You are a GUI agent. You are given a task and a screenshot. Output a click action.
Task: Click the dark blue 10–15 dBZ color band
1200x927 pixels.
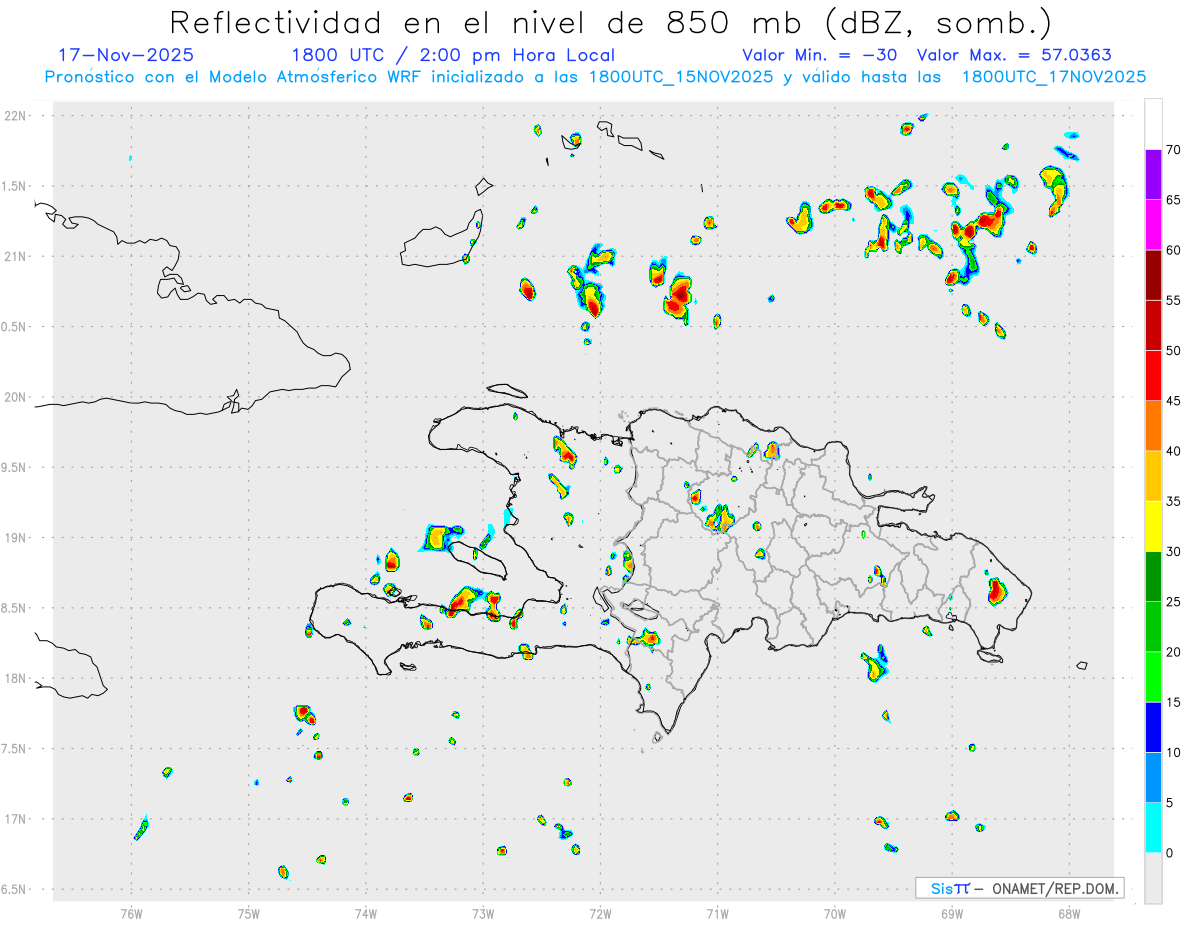[x=1153, y=727]
